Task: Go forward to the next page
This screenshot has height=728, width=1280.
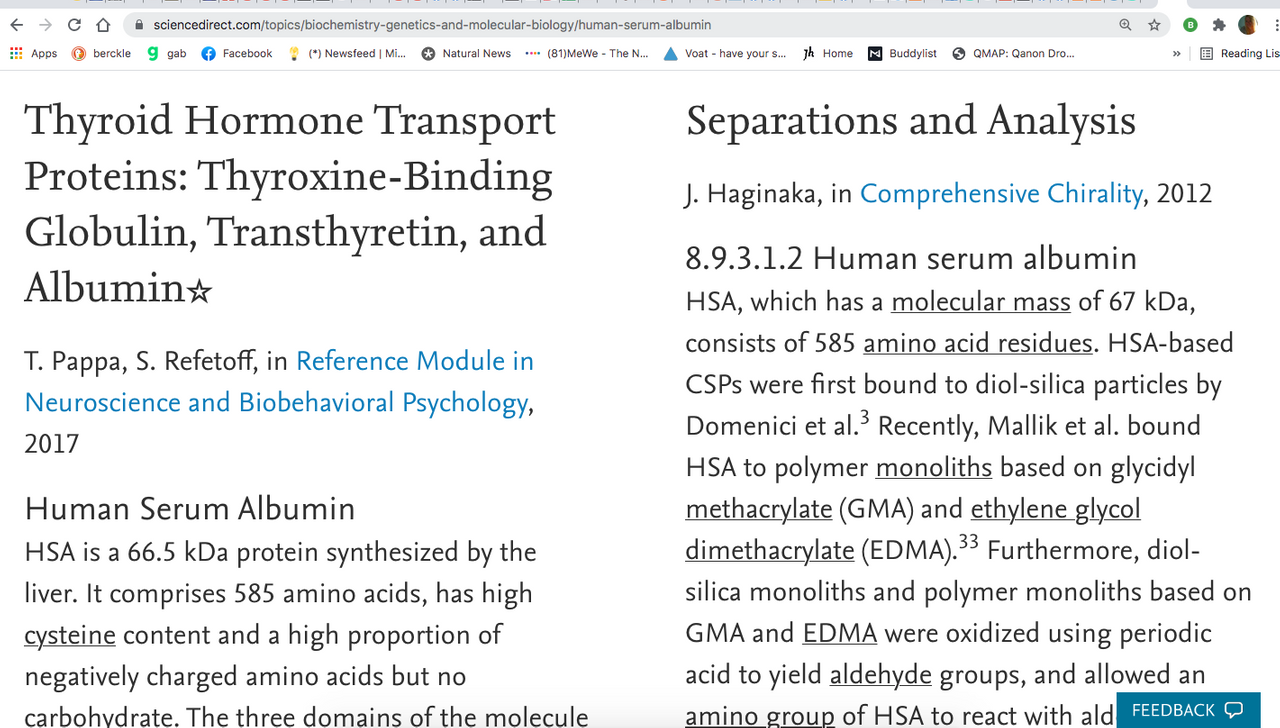Action: 45,25
